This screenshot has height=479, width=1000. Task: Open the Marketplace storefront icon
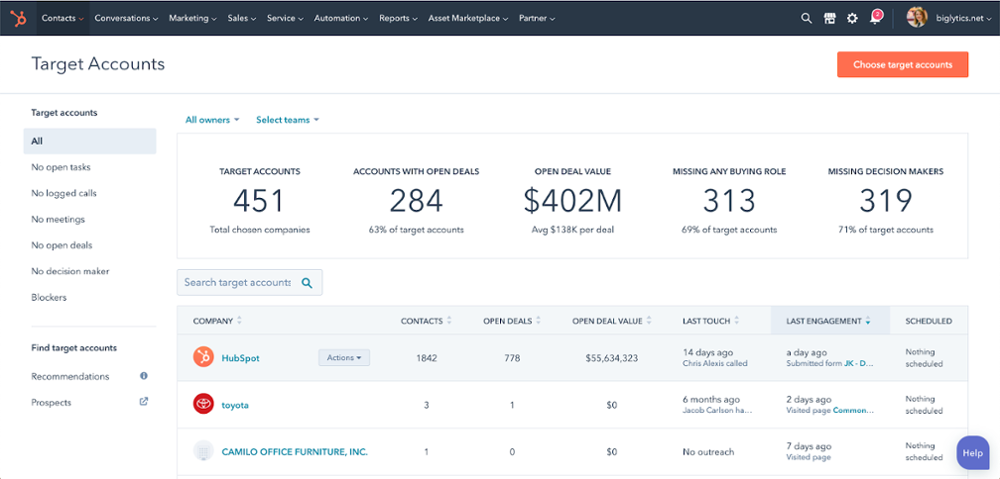(x=829, y=18)
